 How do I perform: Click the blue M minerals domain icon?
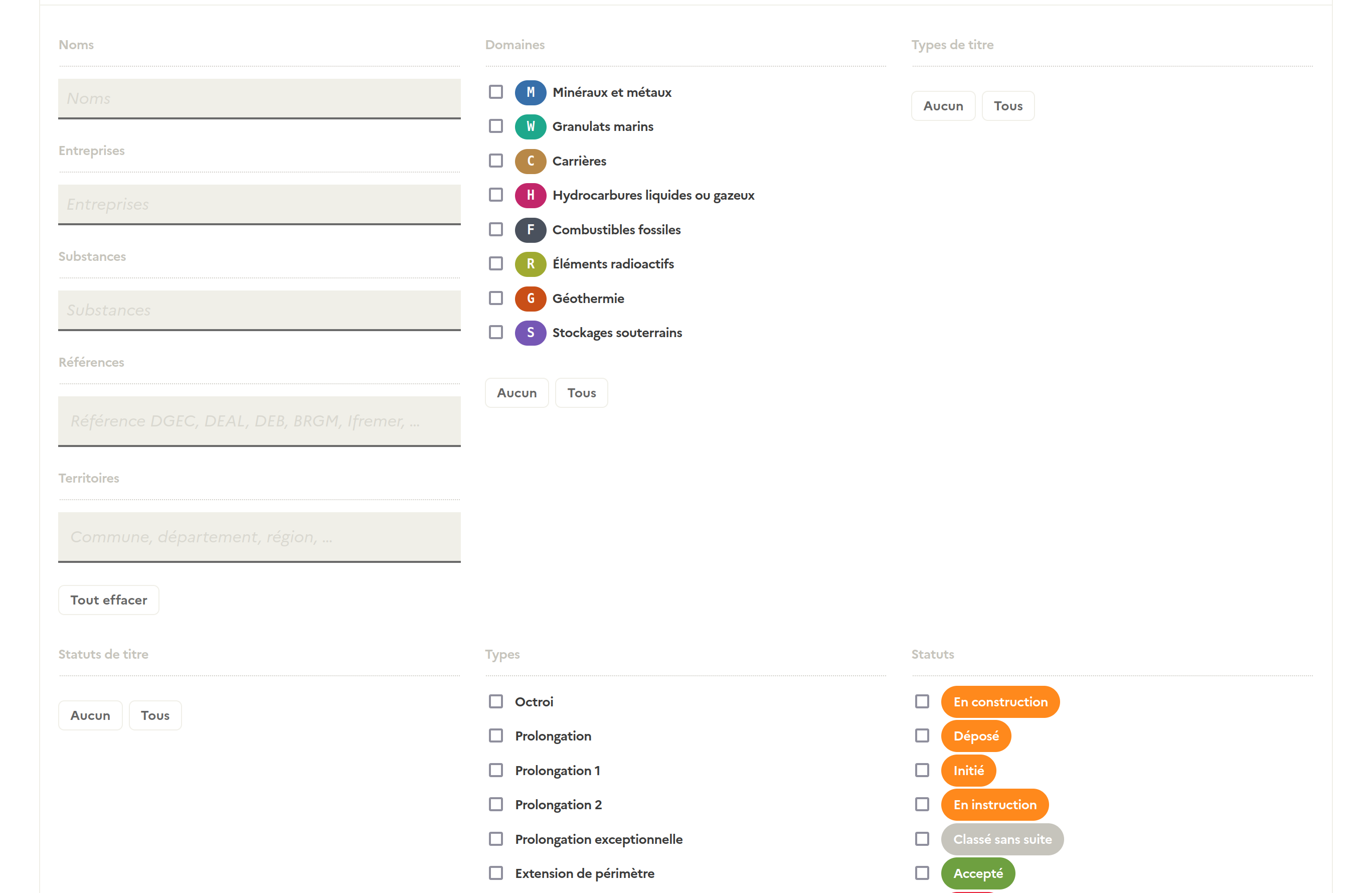point(530,92)
